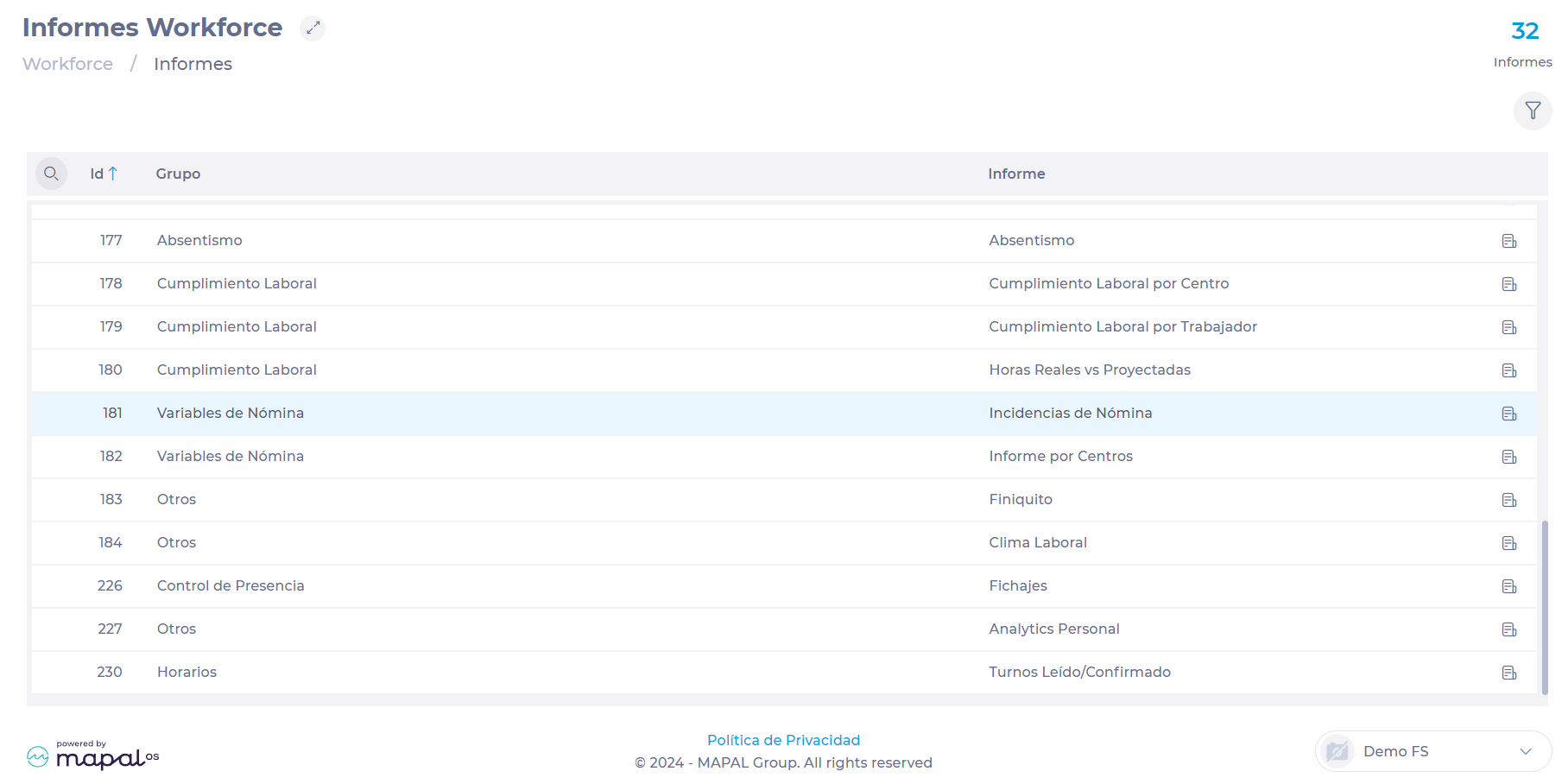Click the Grupo column header
Image resolution: width=1562 pixels, height=784 pixels.
pyautogui.click(x=178, y=174)
